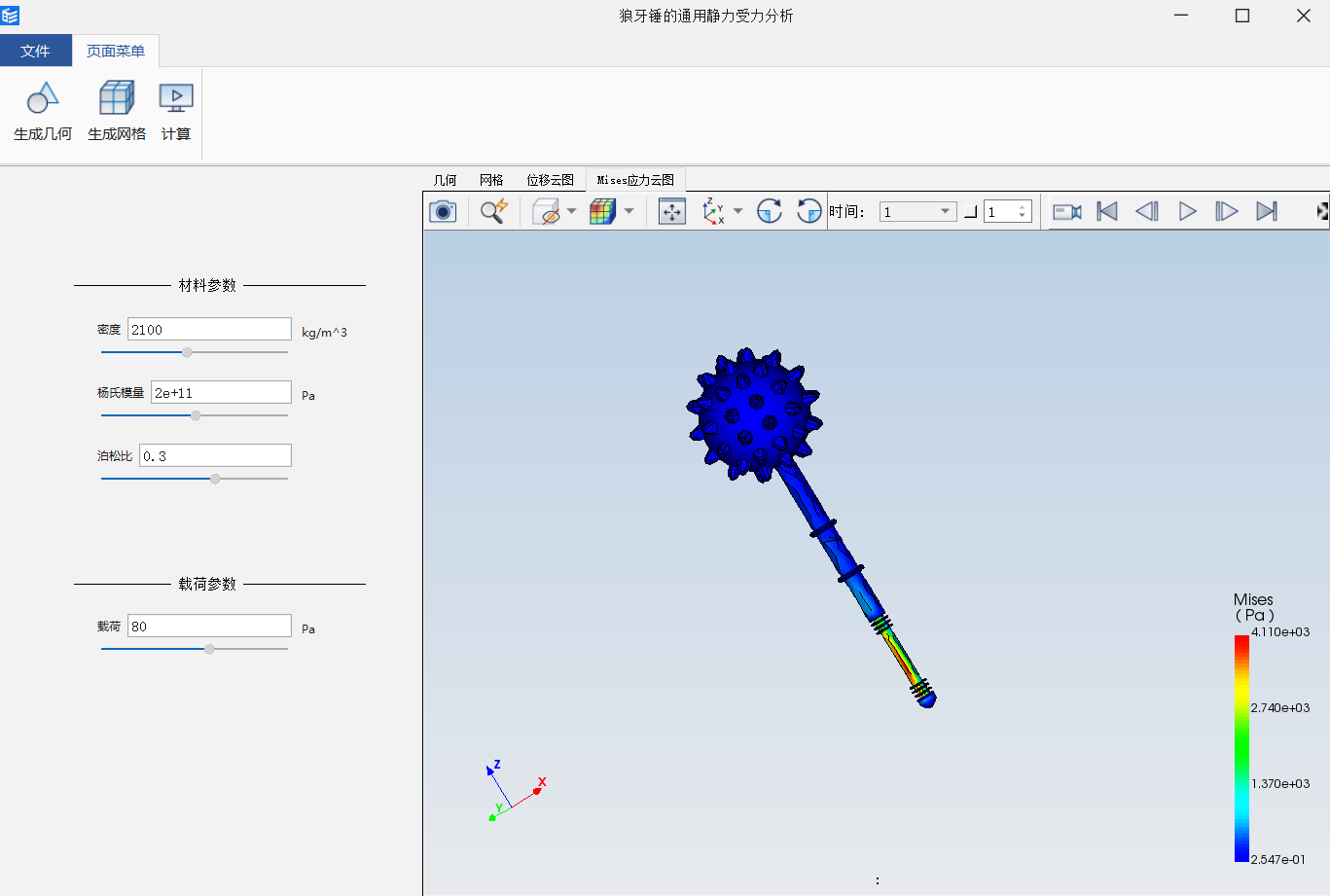The width and height of the screenshot is (1330, 896).
Task: Click the zoom magnifier with lightning icon
Action: [494, 211]
